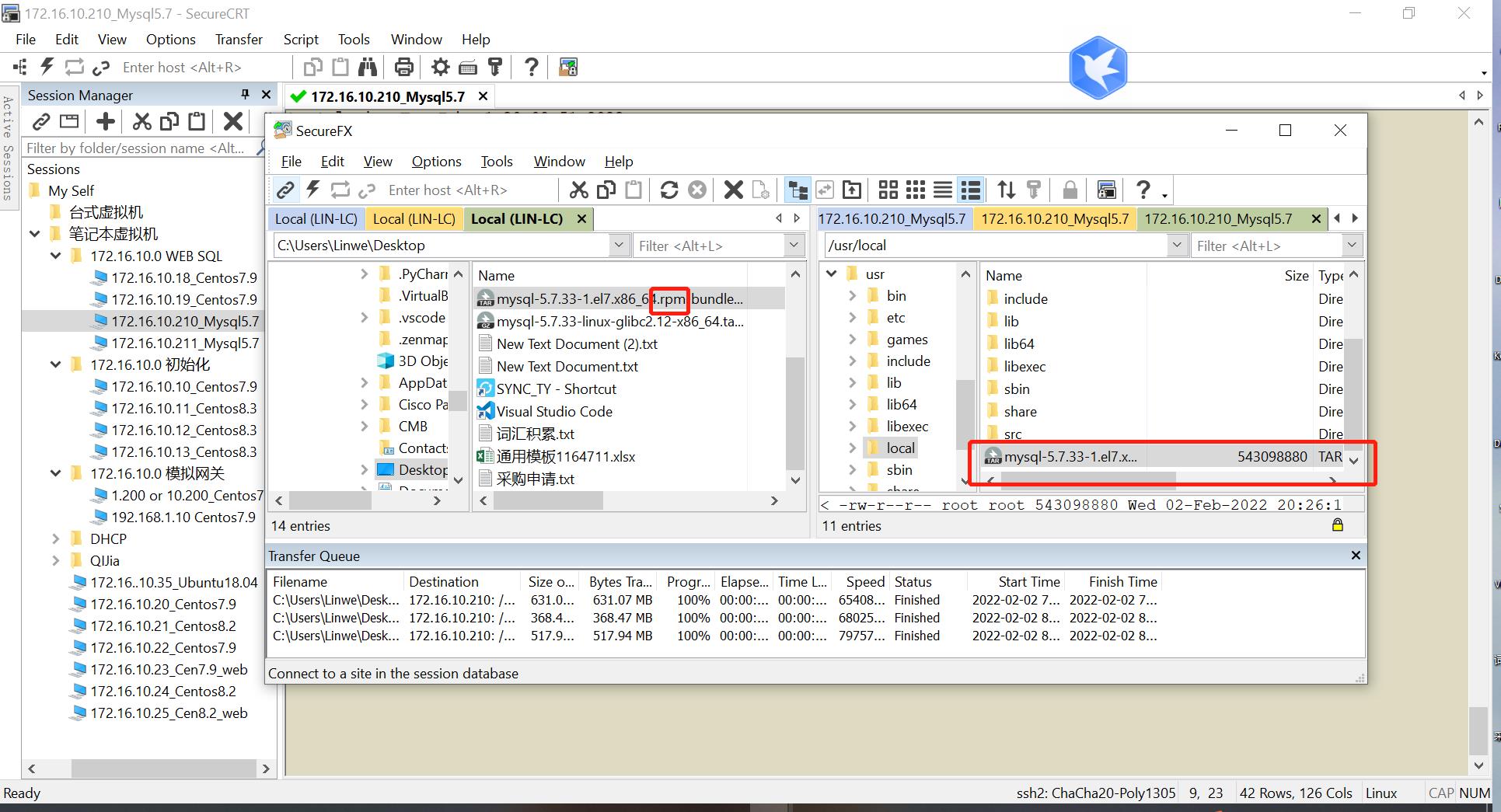Screen dimensions: 1501x812
Task: Open the Script menu in SecureCRT
Action: (x=301, y=39)
